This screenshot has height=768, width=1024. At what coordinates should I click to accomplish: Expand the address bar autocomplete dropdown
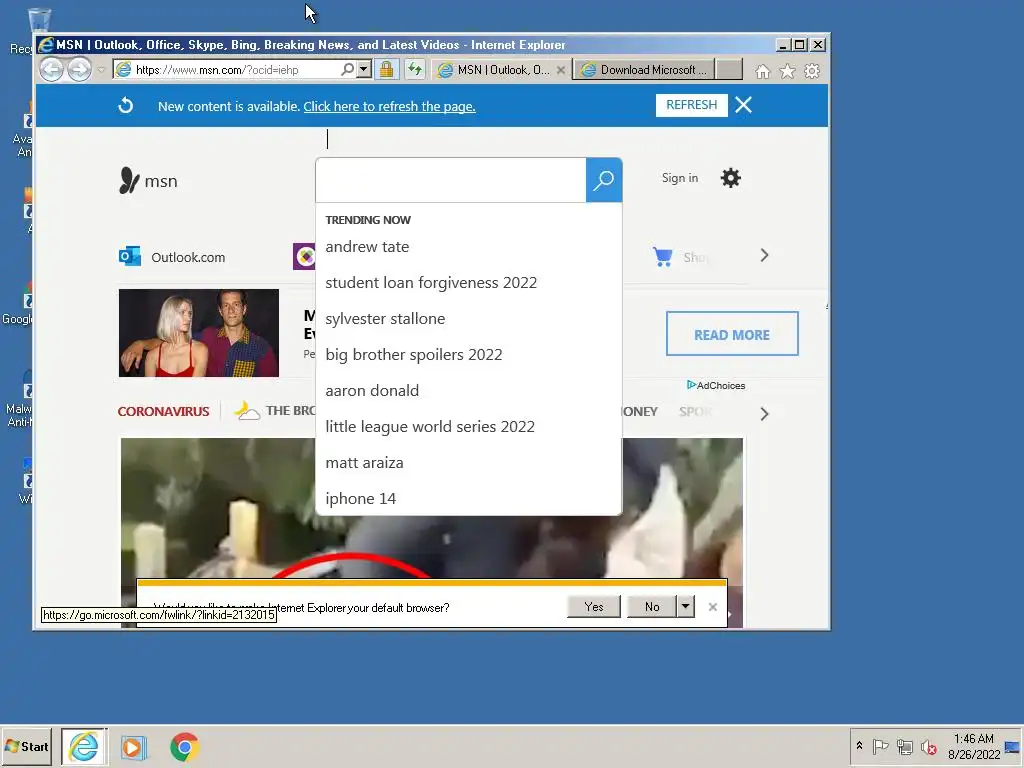pos(364,69)
